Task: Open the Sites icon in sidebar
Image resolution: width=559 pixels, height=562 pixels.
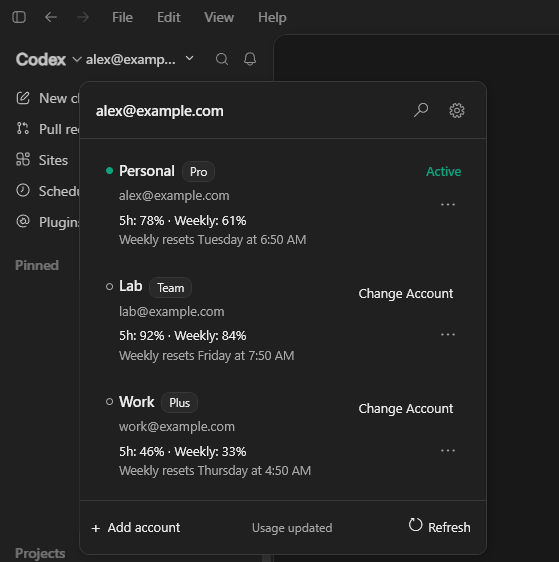Action: [23, 159]
